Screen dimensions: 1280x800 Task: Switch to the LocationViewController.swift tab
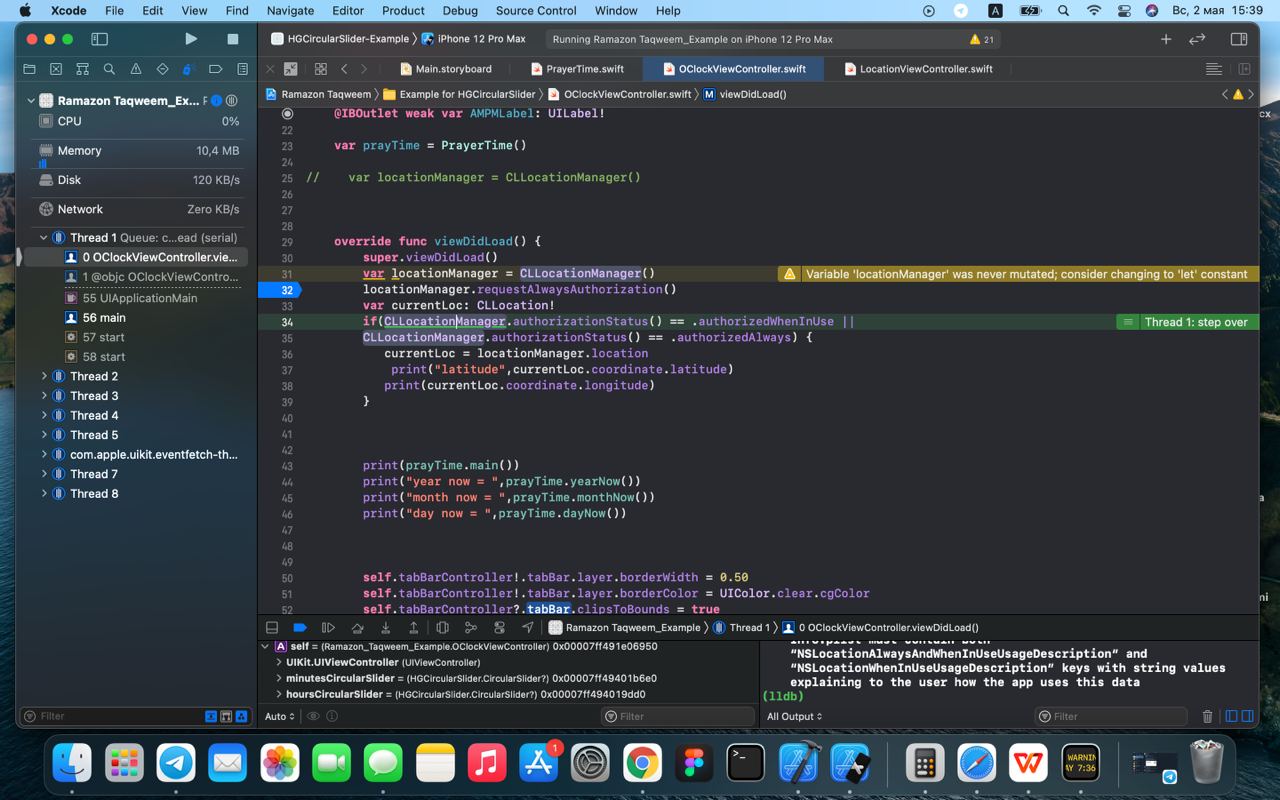click(x=918, y=69)
